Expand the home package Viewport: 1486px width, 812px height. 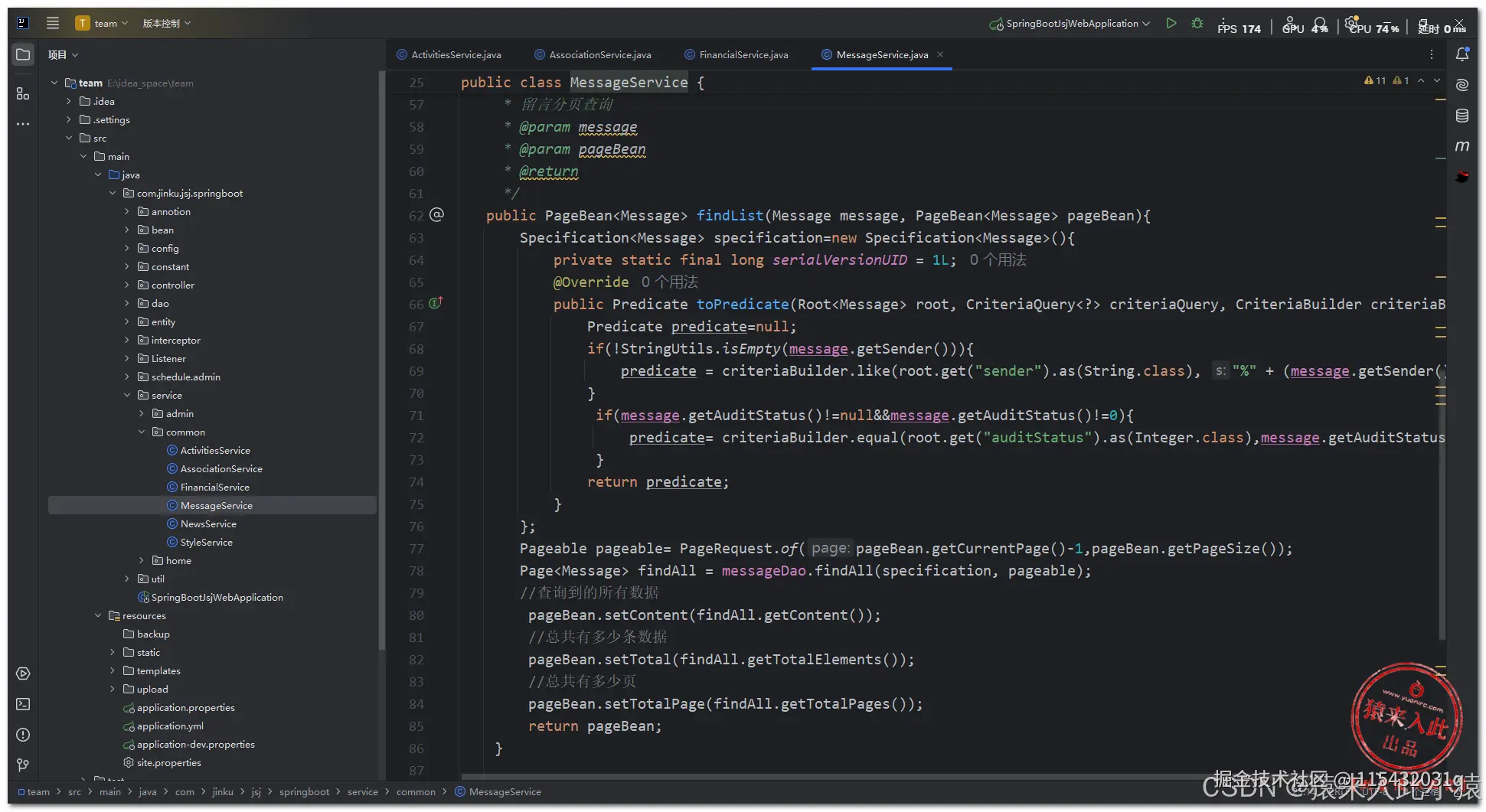point(142,560)
